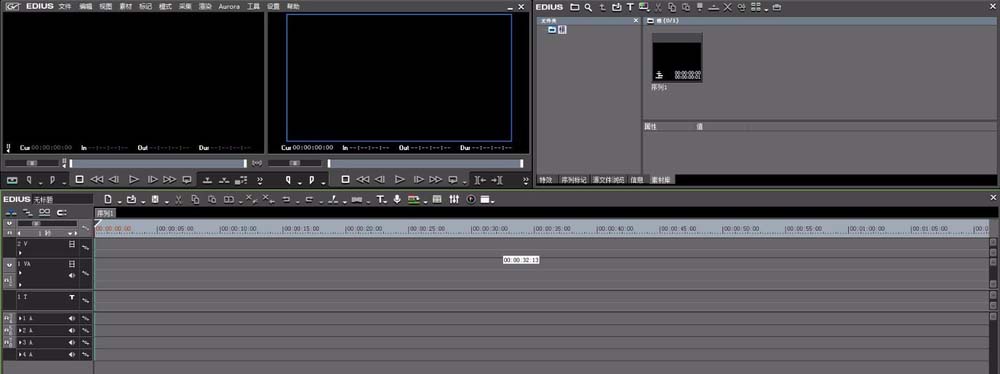Open the bin view mode dropdown arrow
Screen dimensions: 1000x374
tap(766, 9)
